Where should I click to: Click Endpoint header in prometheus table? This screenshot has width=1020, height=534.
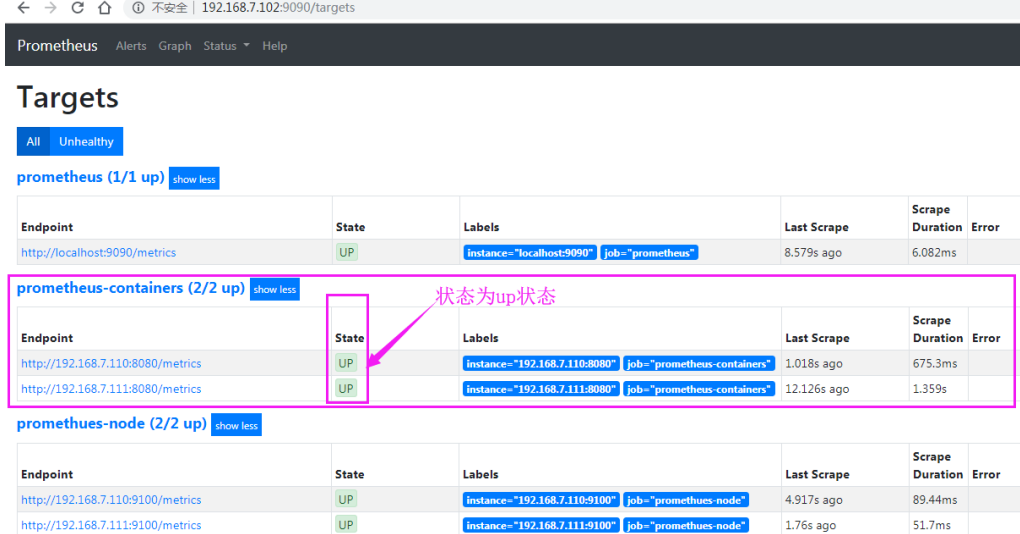(47, 227)
